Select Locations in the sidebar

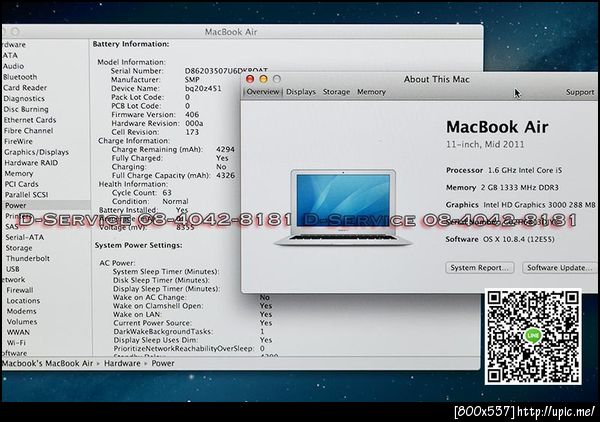[23, 301]
